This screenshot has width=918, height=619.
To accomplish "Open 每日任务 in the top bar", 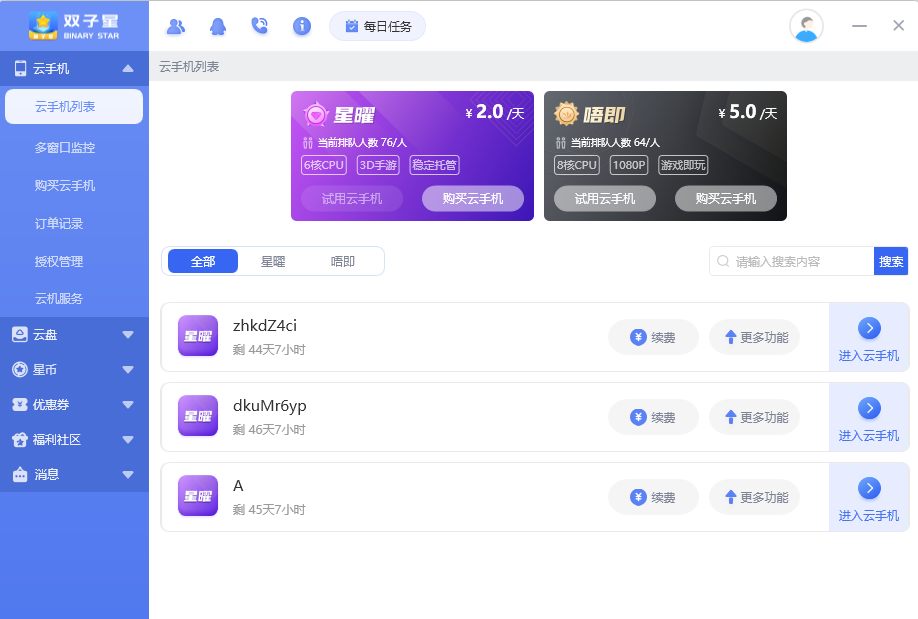I will (x=377, y=26).
